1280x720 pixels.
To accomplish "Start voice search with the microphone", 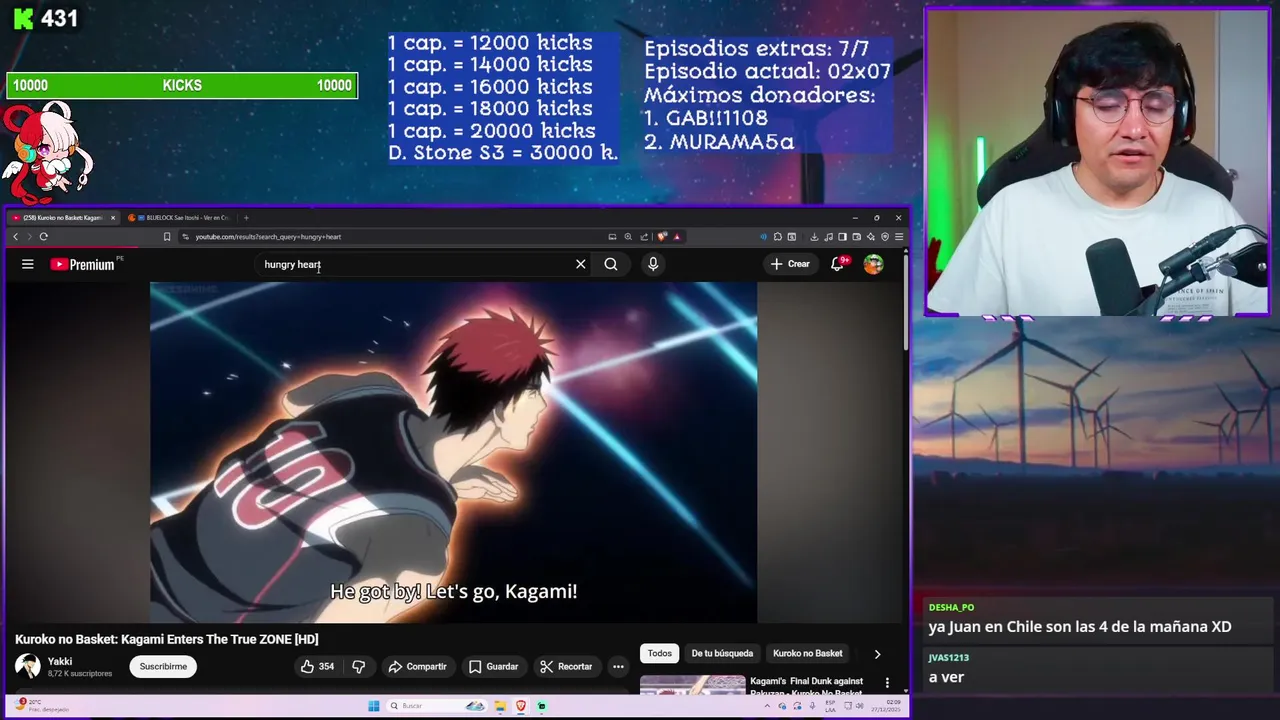I will (653, 264).
